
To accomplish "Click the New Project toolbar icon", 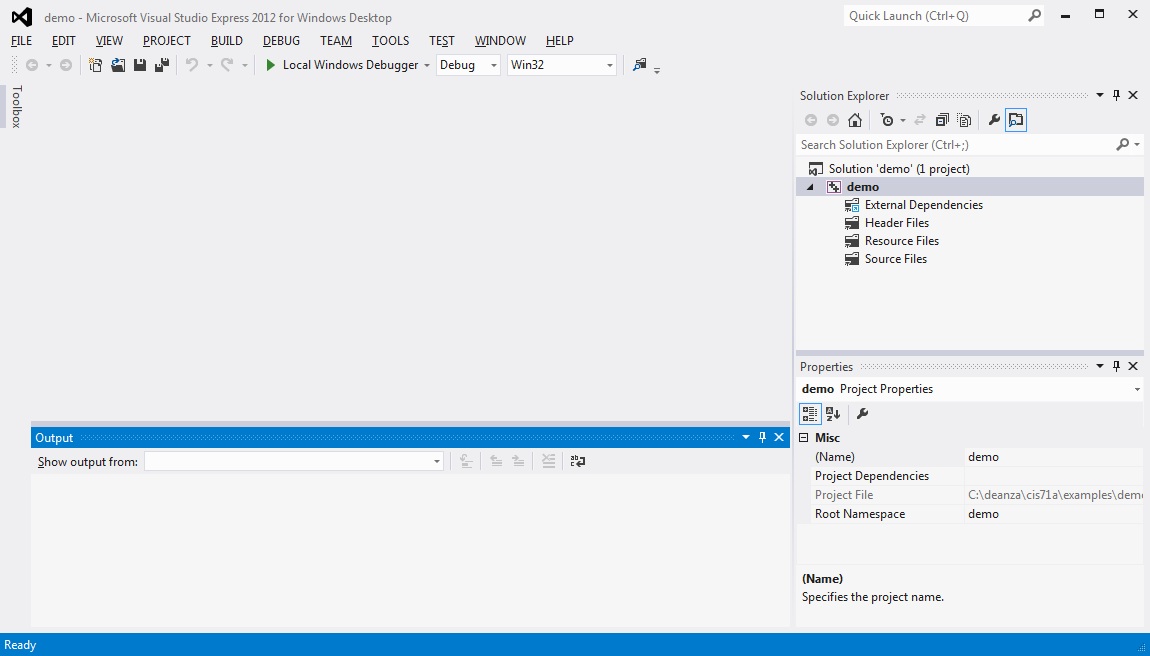I will [95, 65].
